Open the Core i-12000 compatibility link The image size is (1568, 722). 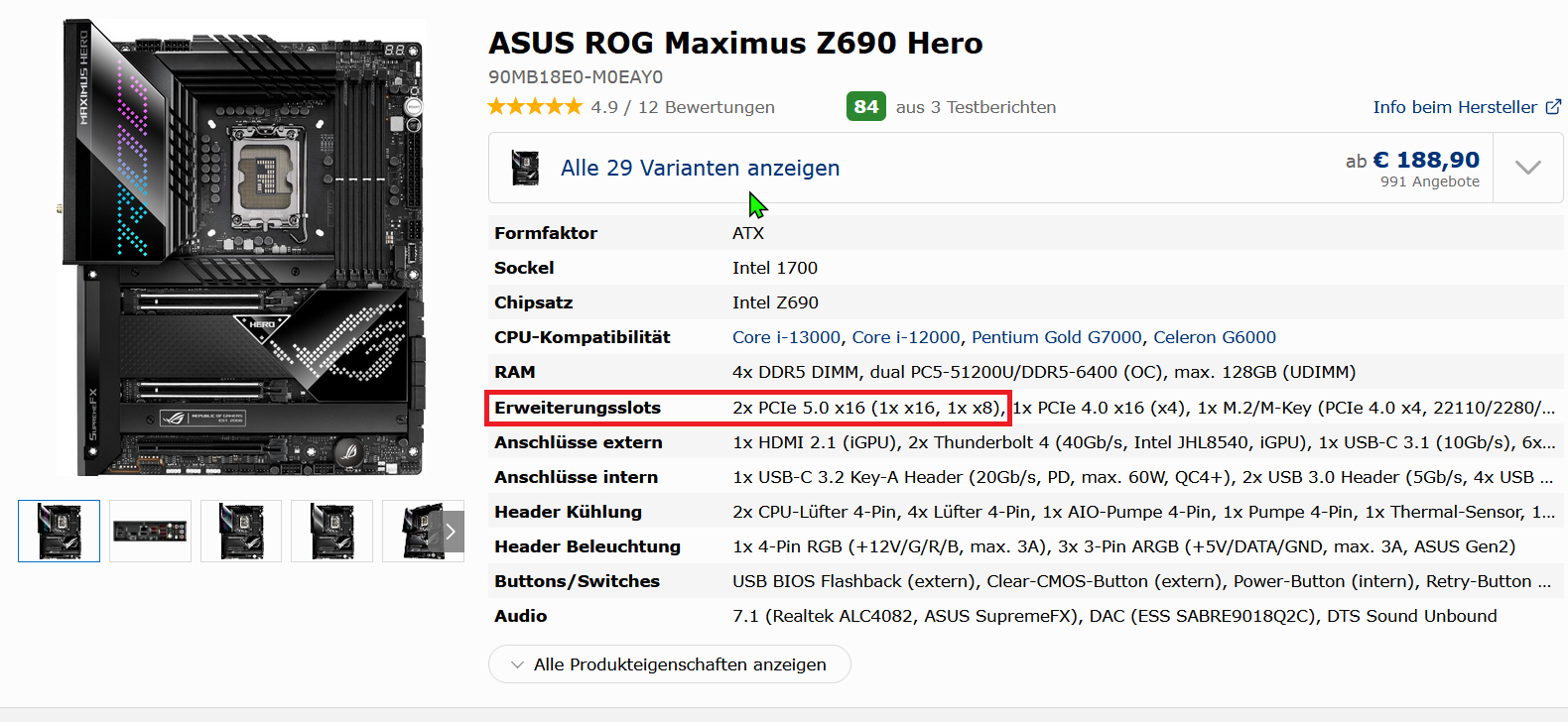click(906, 337)
